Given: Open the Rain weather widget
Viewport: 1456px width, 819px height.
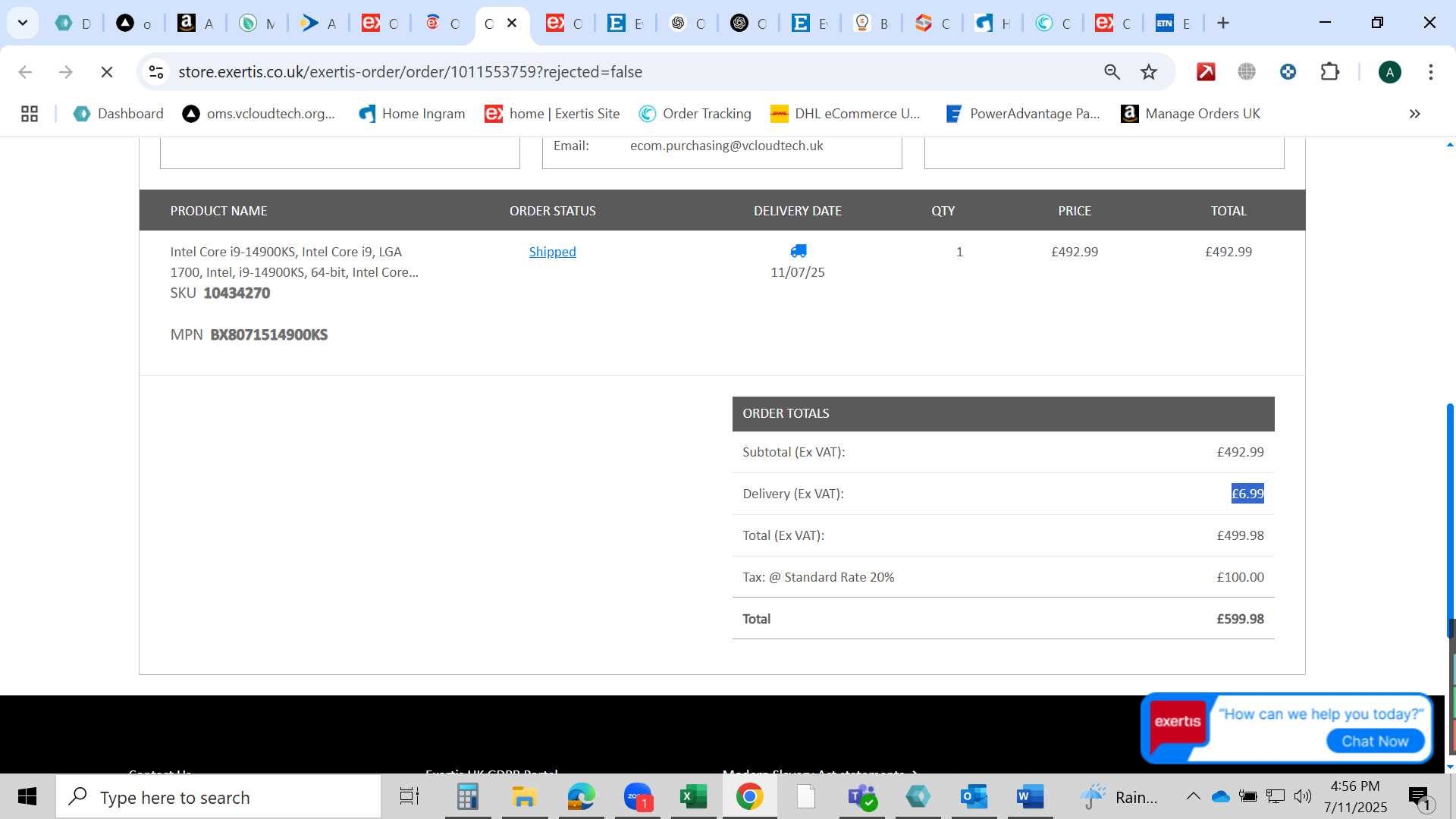Looking at the screenshot, I should pyautogui.click(x=1119, y=797).
